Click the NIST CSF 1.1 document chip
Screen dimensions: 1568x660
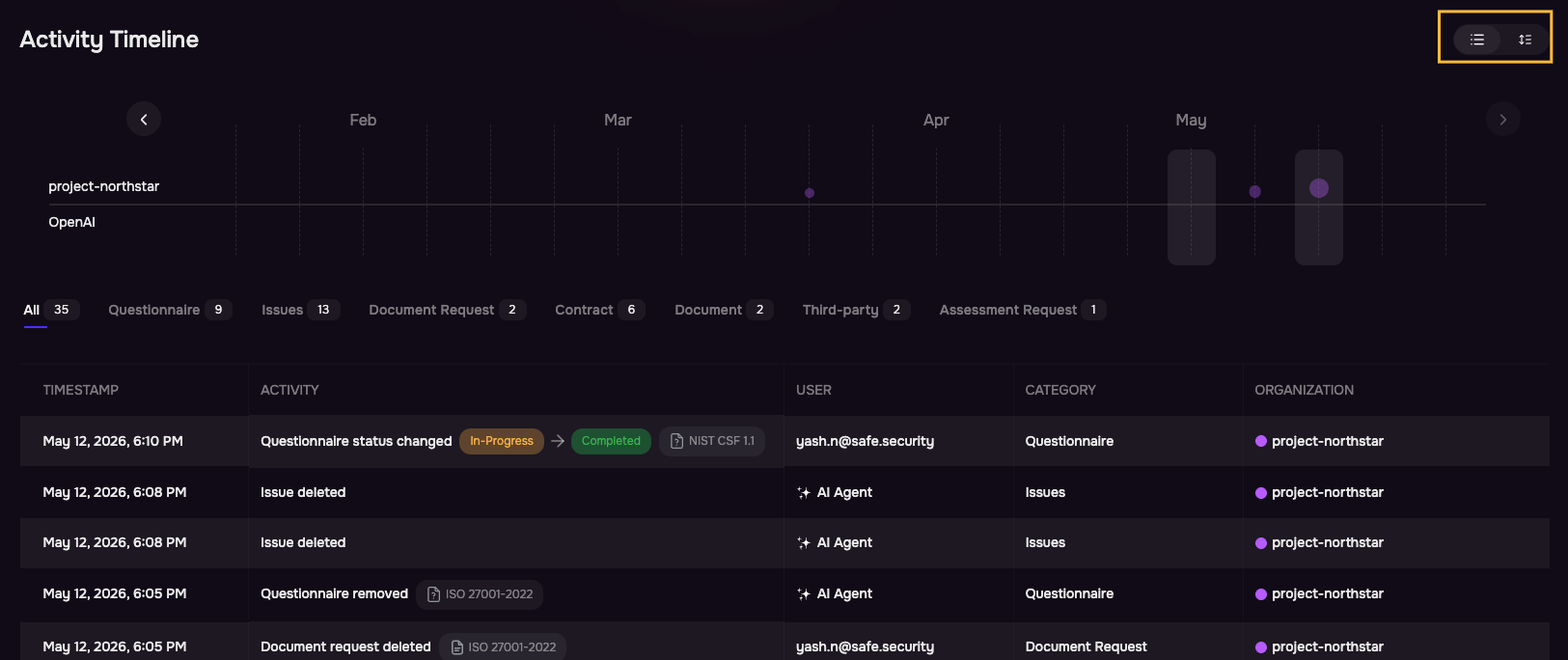pyautogui.click(x=712, y=441)
